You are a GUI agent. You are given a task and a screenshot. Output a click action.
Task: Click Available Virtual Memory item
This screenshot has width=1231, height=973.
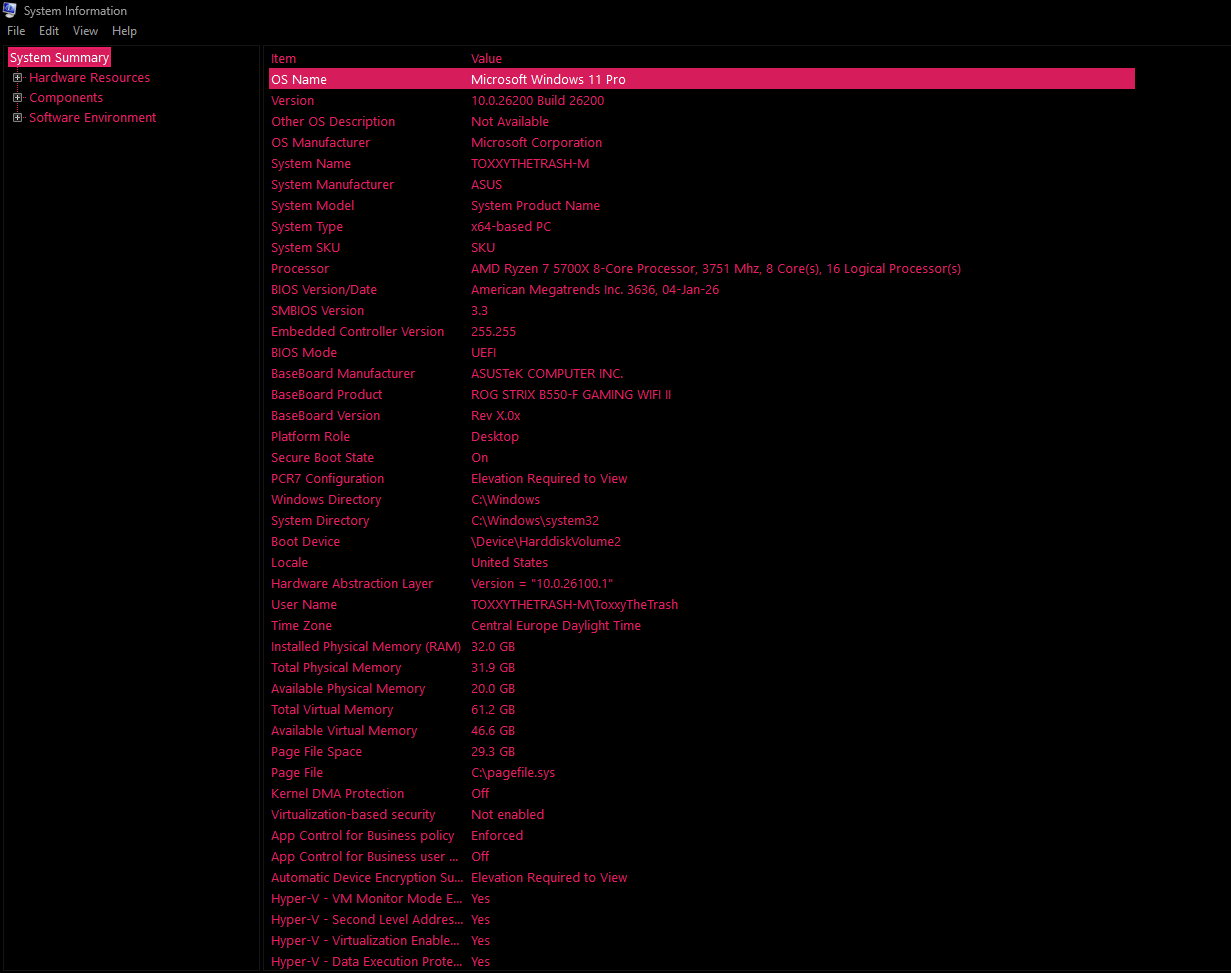(344, 731)
